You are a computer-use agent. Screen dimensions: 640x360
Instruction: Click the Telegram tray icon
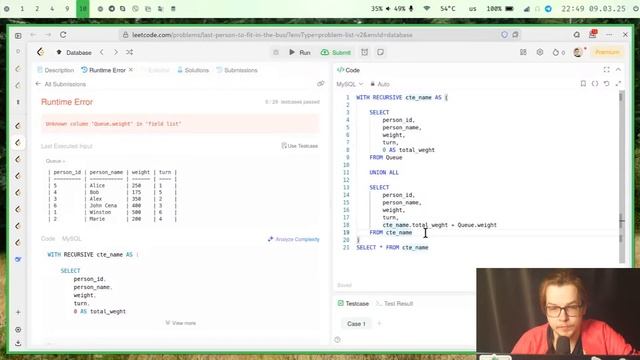[x=548, y=9]
